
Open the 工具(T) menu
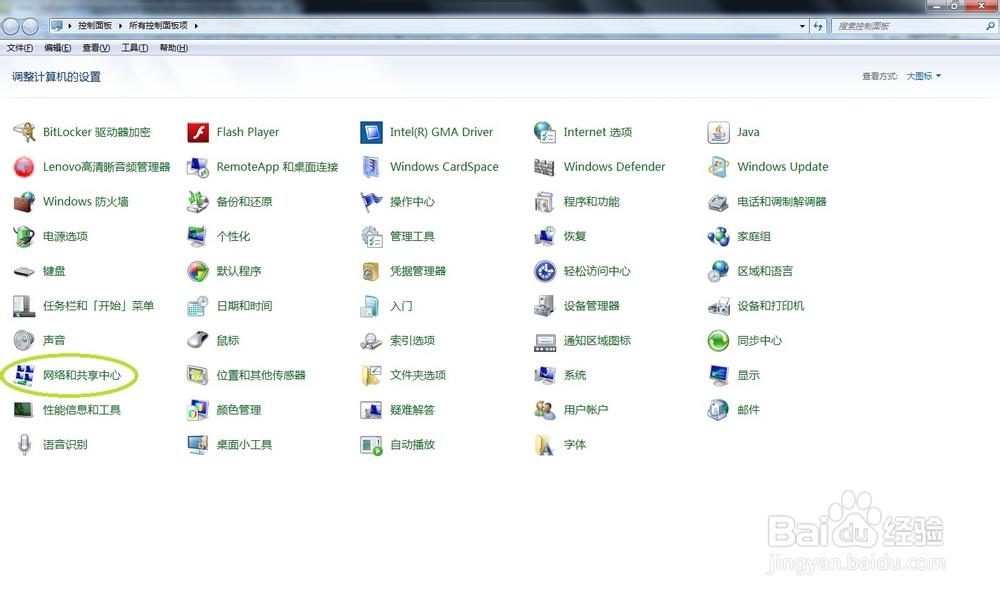click(x=135, y=48)
